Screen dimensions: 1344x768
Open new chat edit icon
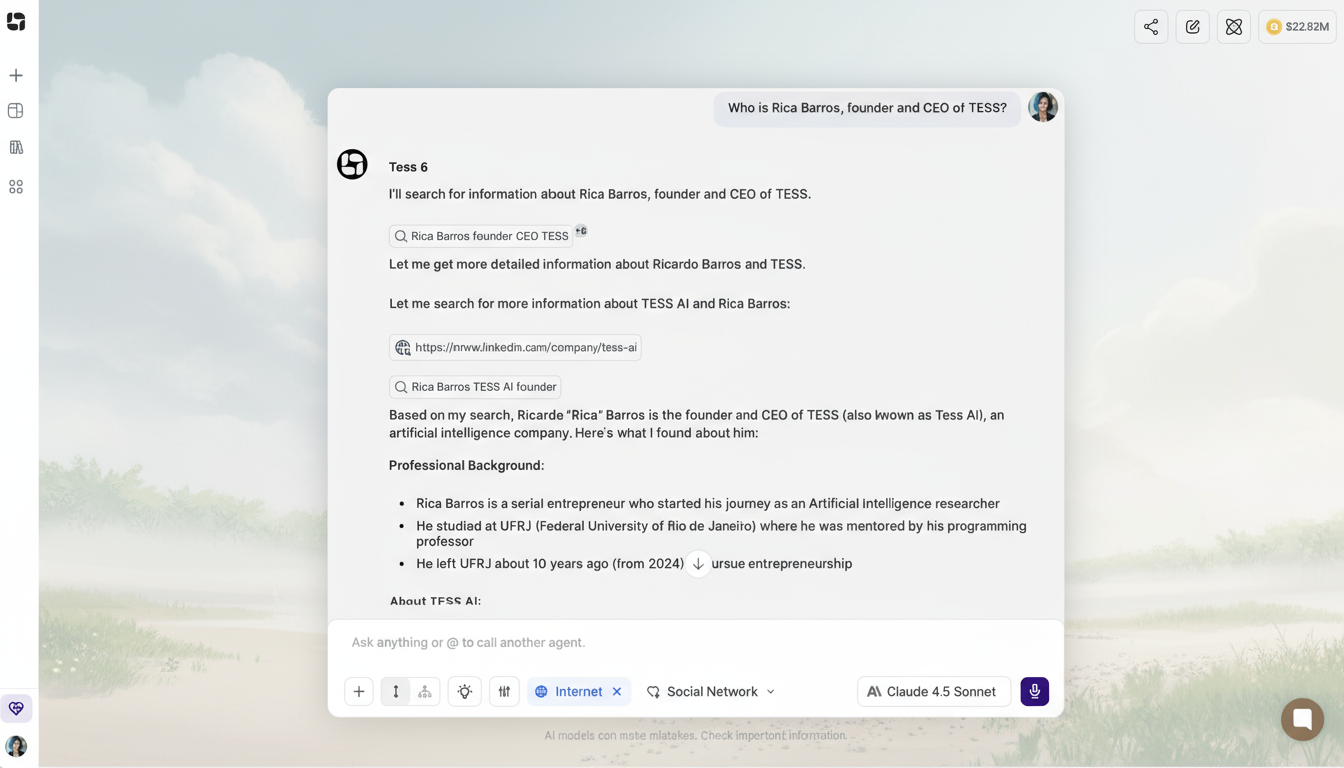click(1192, 27)
